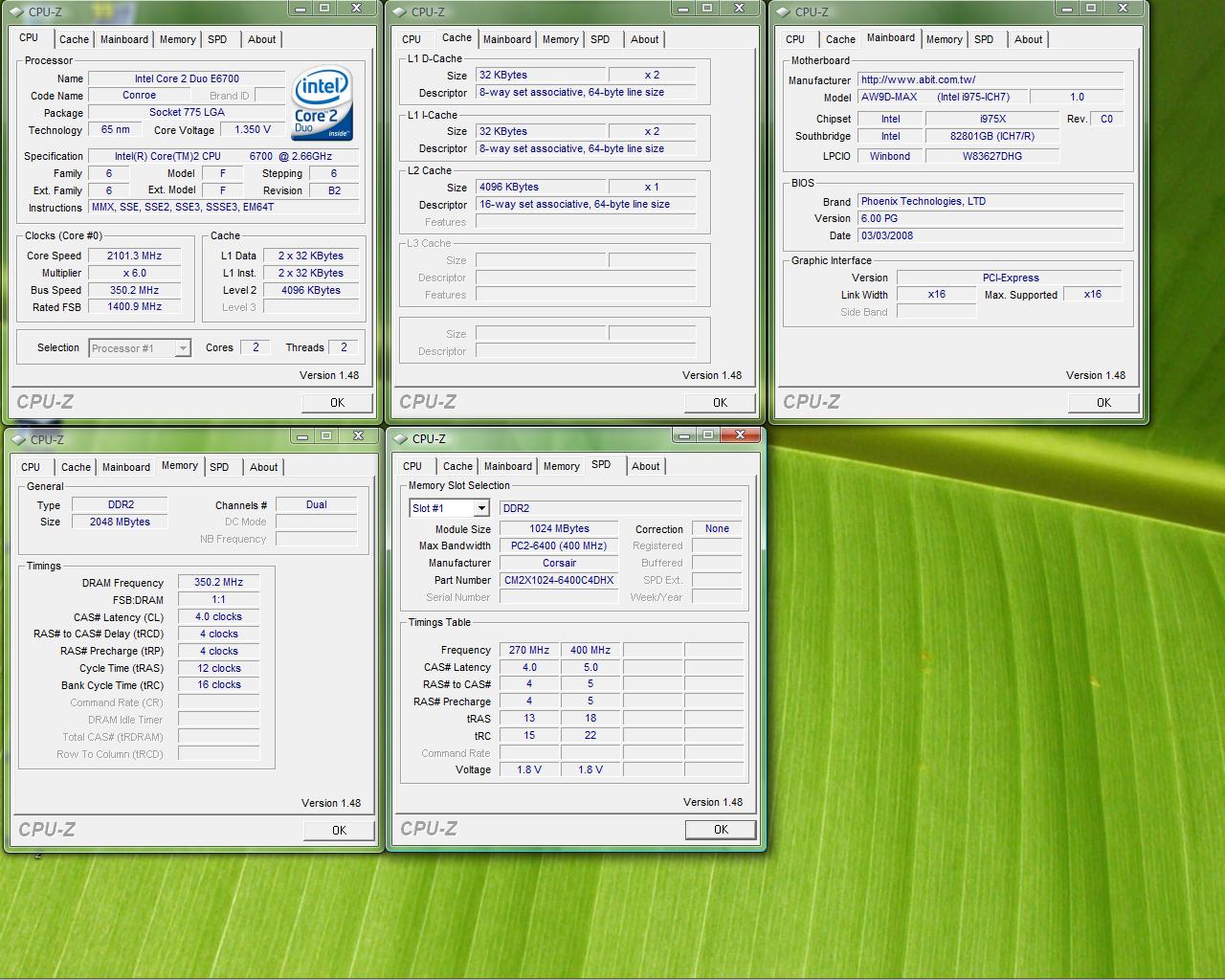Click the 270 MHz timings table frequency
This screenshot has width=1225, height=980.
(x=529, y=650)
